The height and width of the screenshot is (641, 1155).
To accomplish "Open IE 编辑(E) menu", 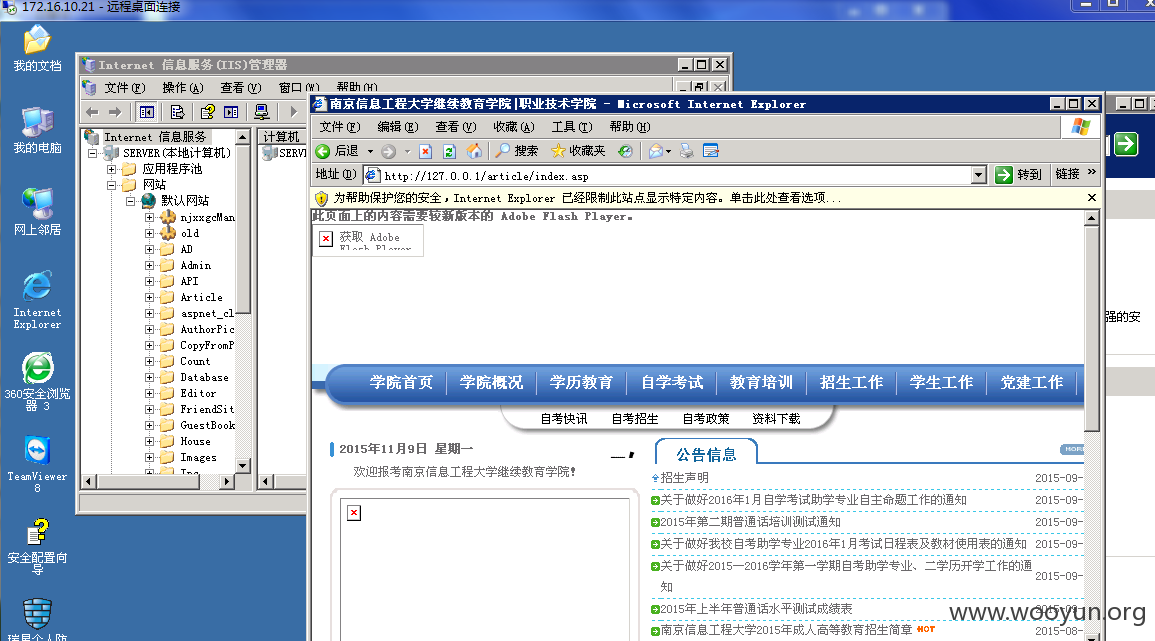I will click(398, 127).
